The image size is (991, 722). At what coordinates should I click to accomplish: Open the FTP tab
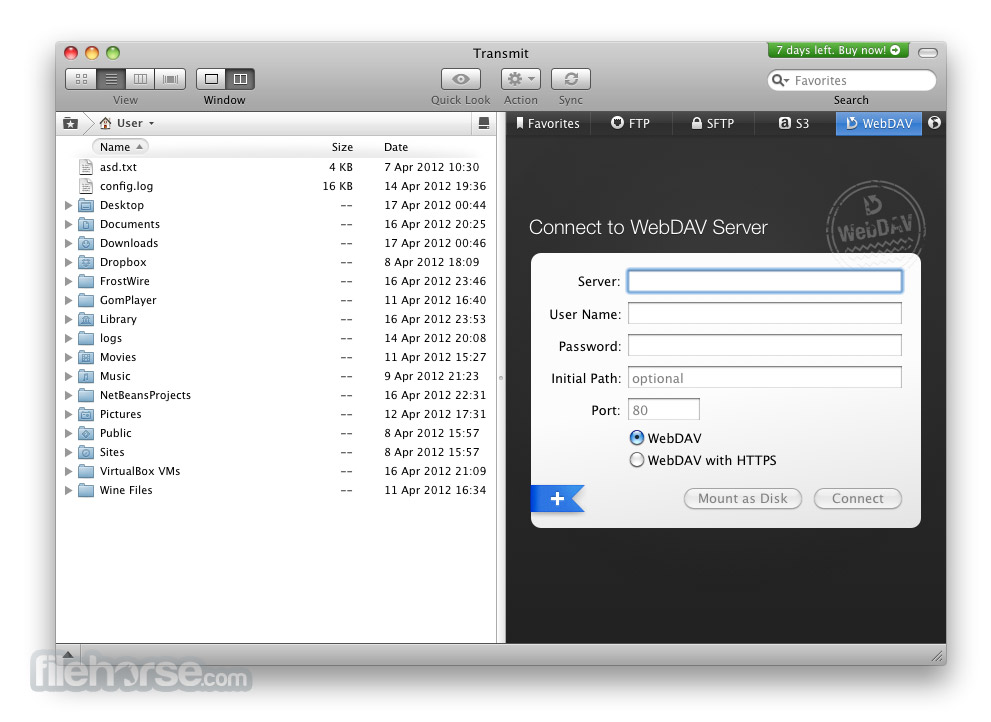click(x=631, y=123)
